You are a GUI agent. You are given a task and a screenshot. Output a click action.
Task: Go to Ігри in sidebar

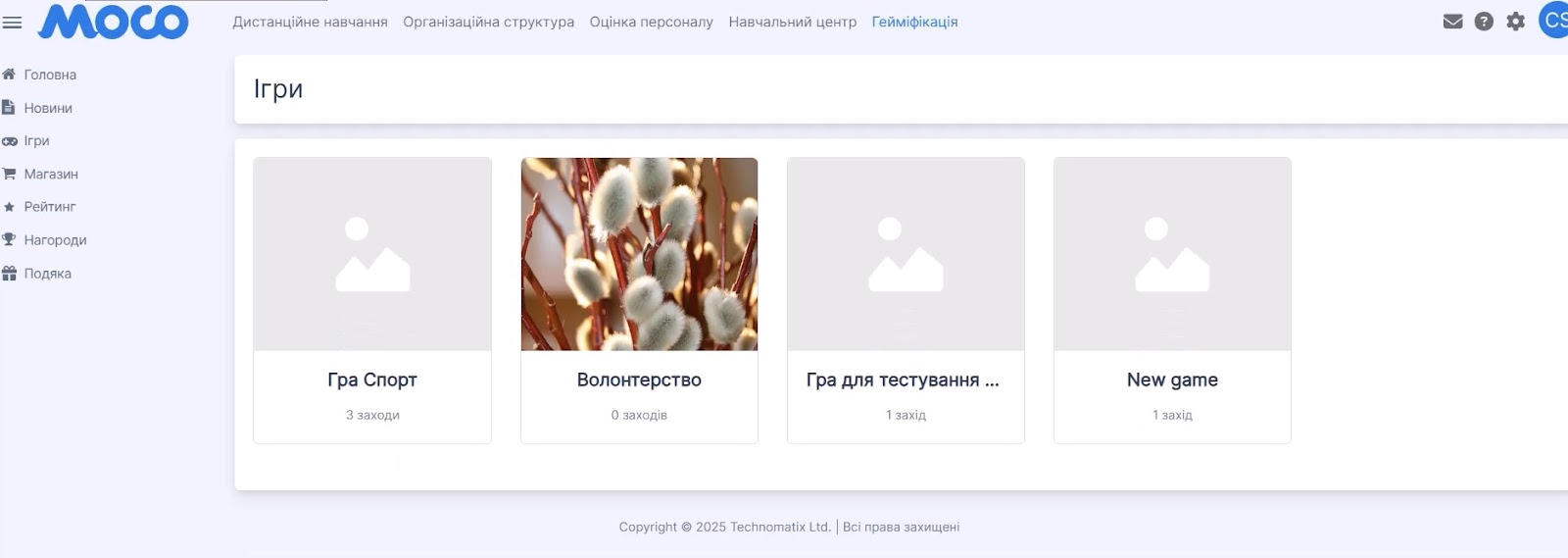coord(36,141)
